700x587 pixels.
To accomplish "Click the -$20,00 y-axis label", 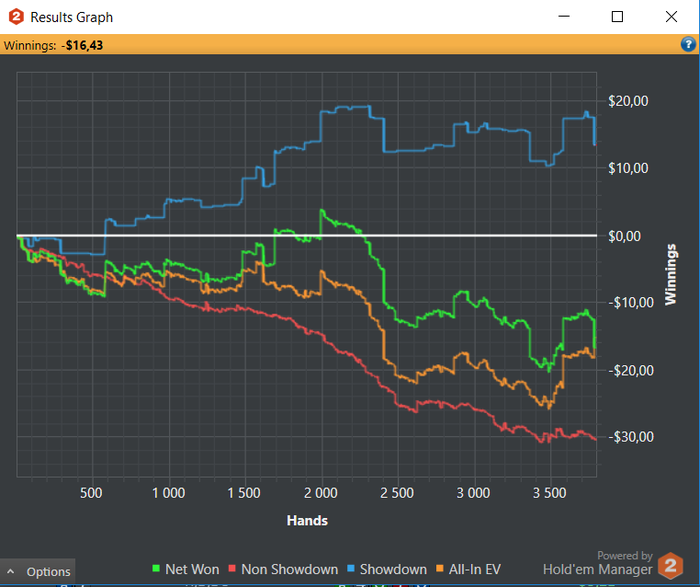I will pos(631,370).
